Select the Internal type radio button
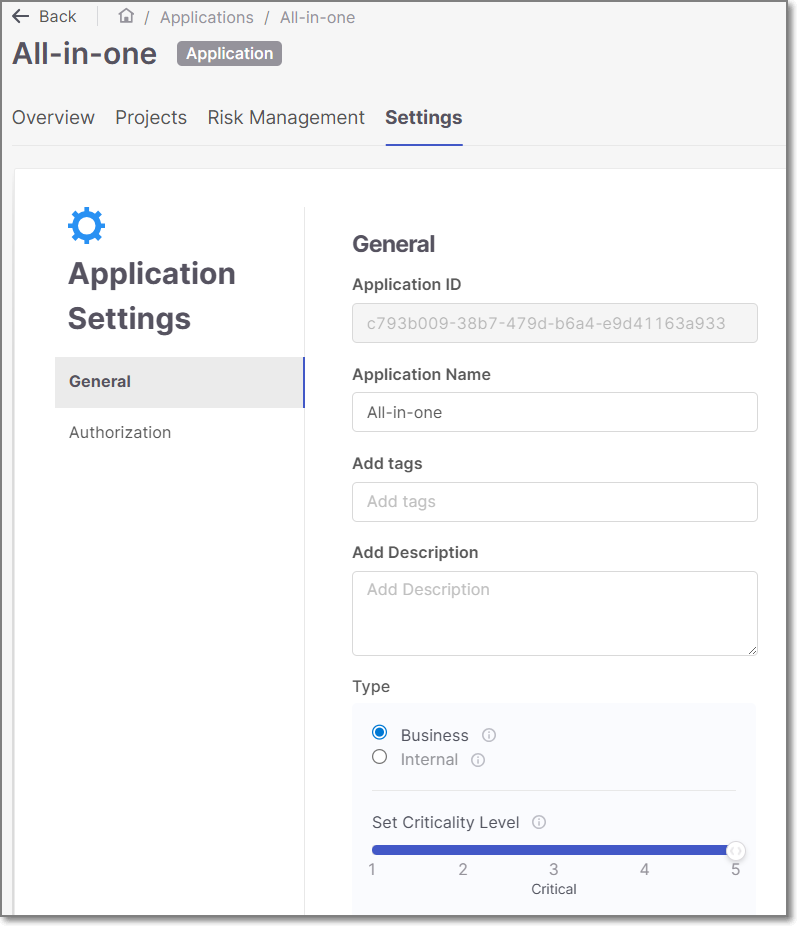This screenshot has width=797, height=926. point(380,758)
